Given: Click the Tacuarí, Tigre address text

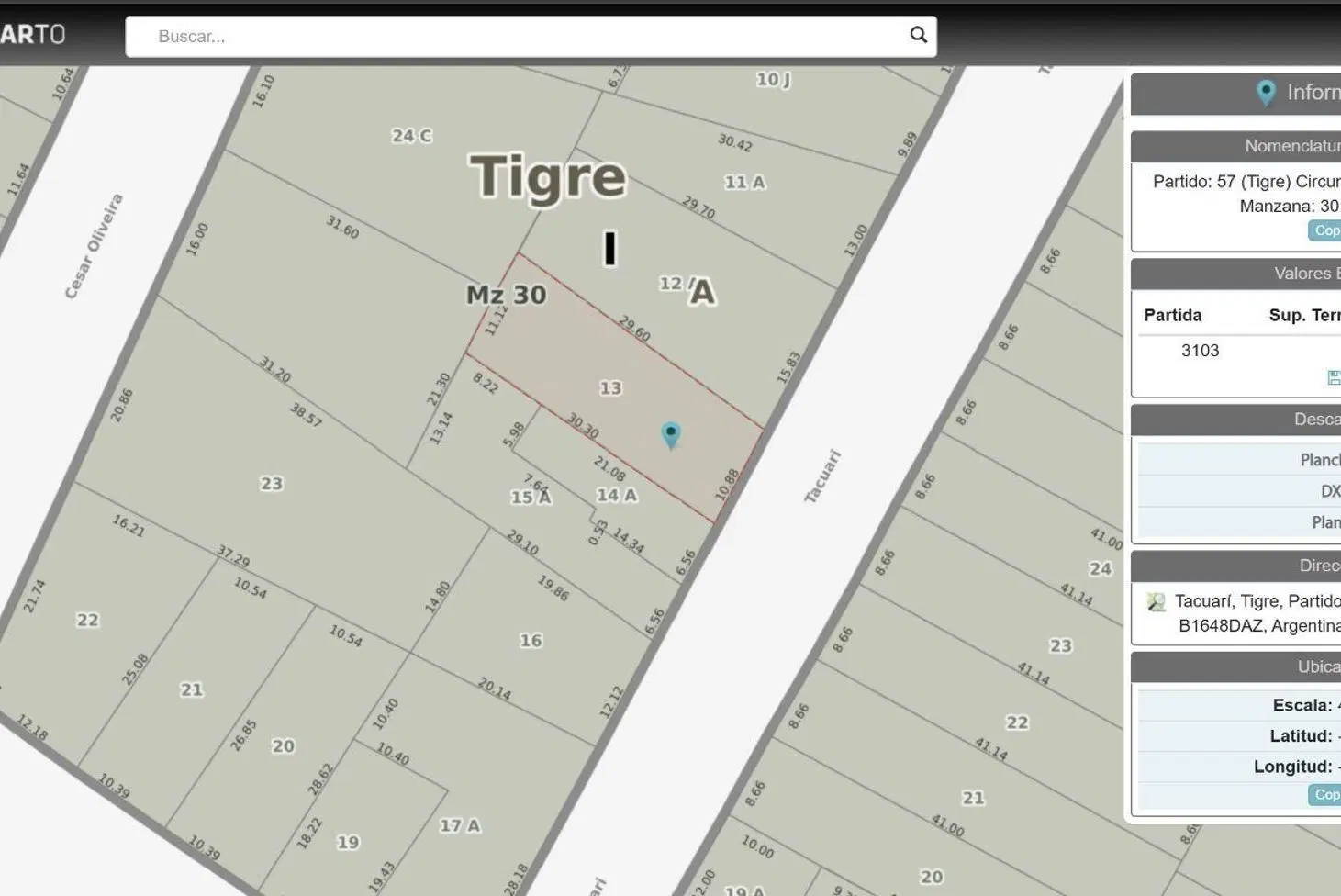Looking at the screenshot, I should coord(1257,613).
